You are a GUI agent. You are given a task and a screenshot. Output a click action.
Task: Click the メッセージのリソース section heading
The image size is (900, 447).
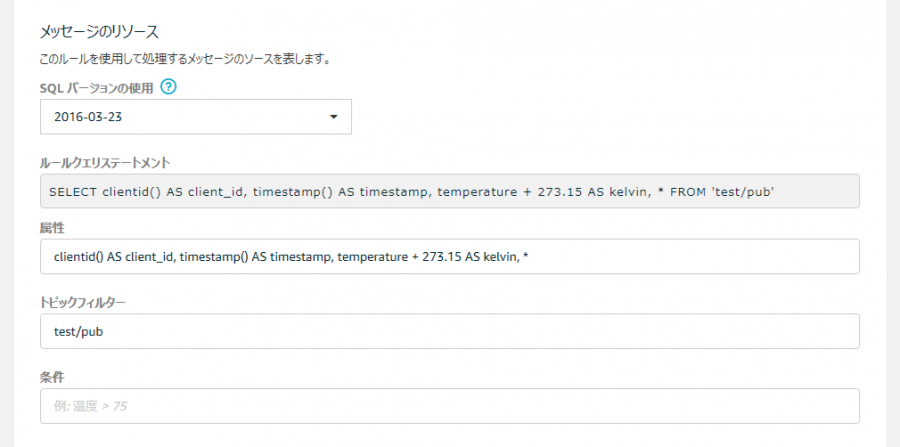99,32
